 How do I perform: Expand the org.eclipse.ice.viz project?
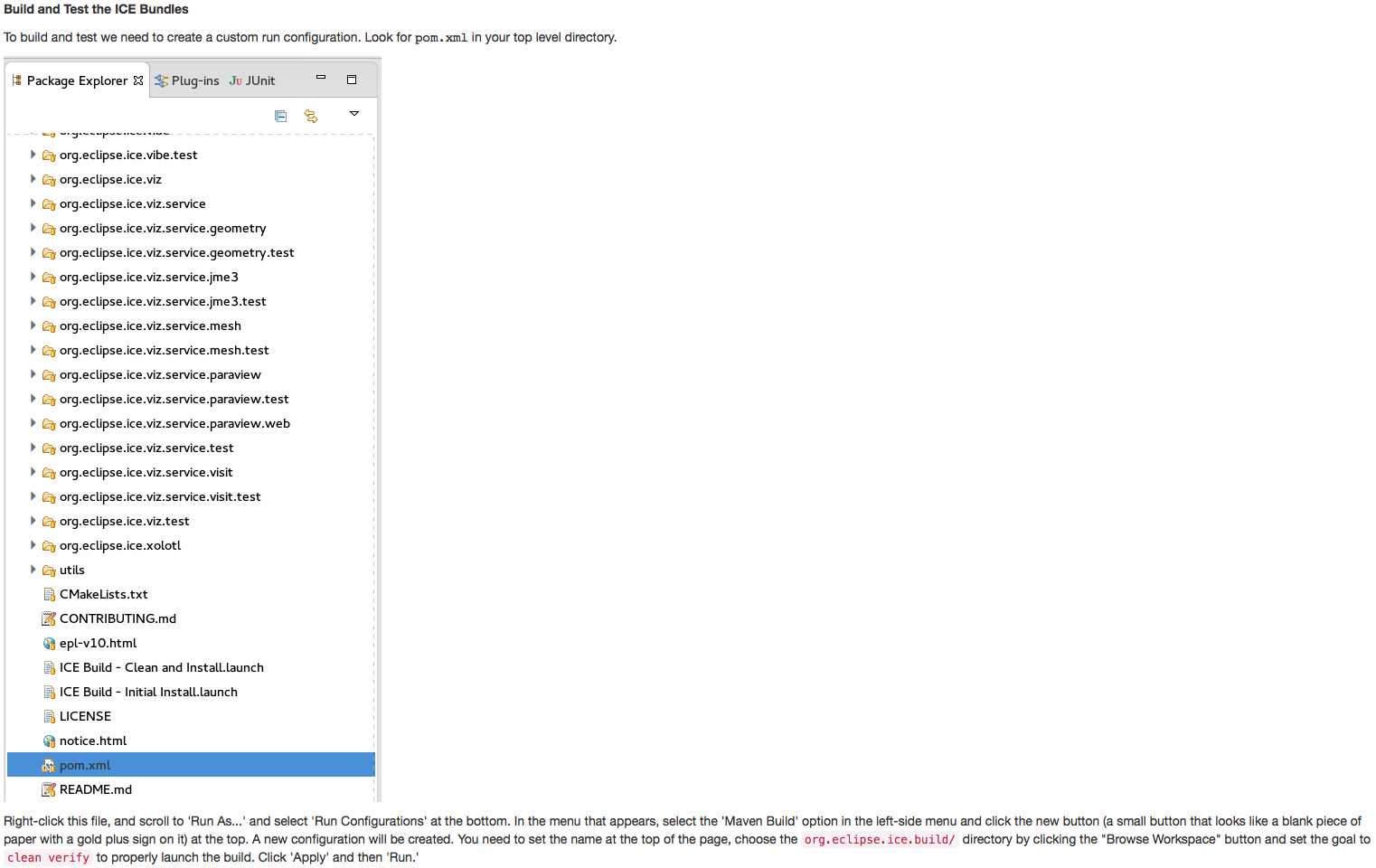point(33,179)
